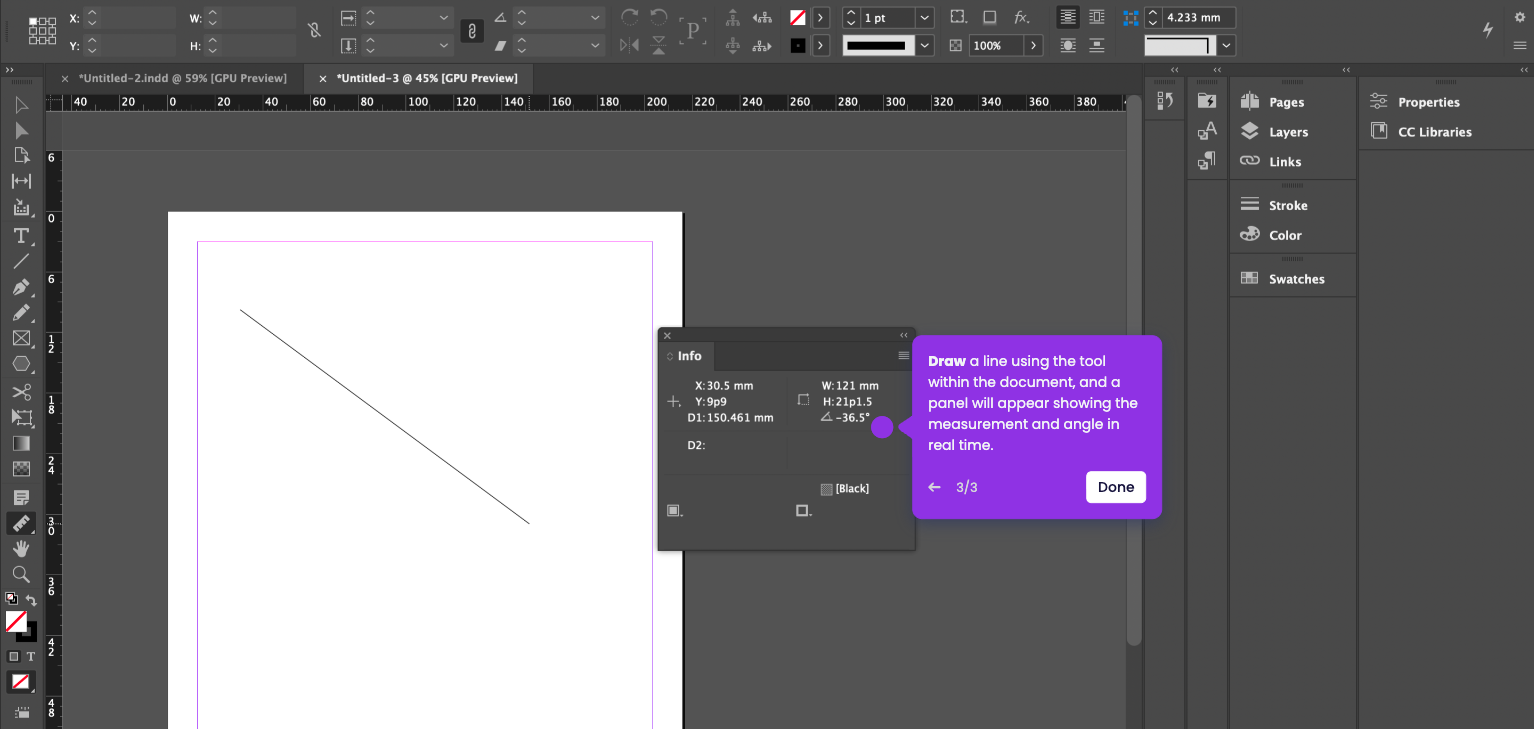Select the Polygon shape tool
The image size is (1534, 729).
[x=21, y=365]
